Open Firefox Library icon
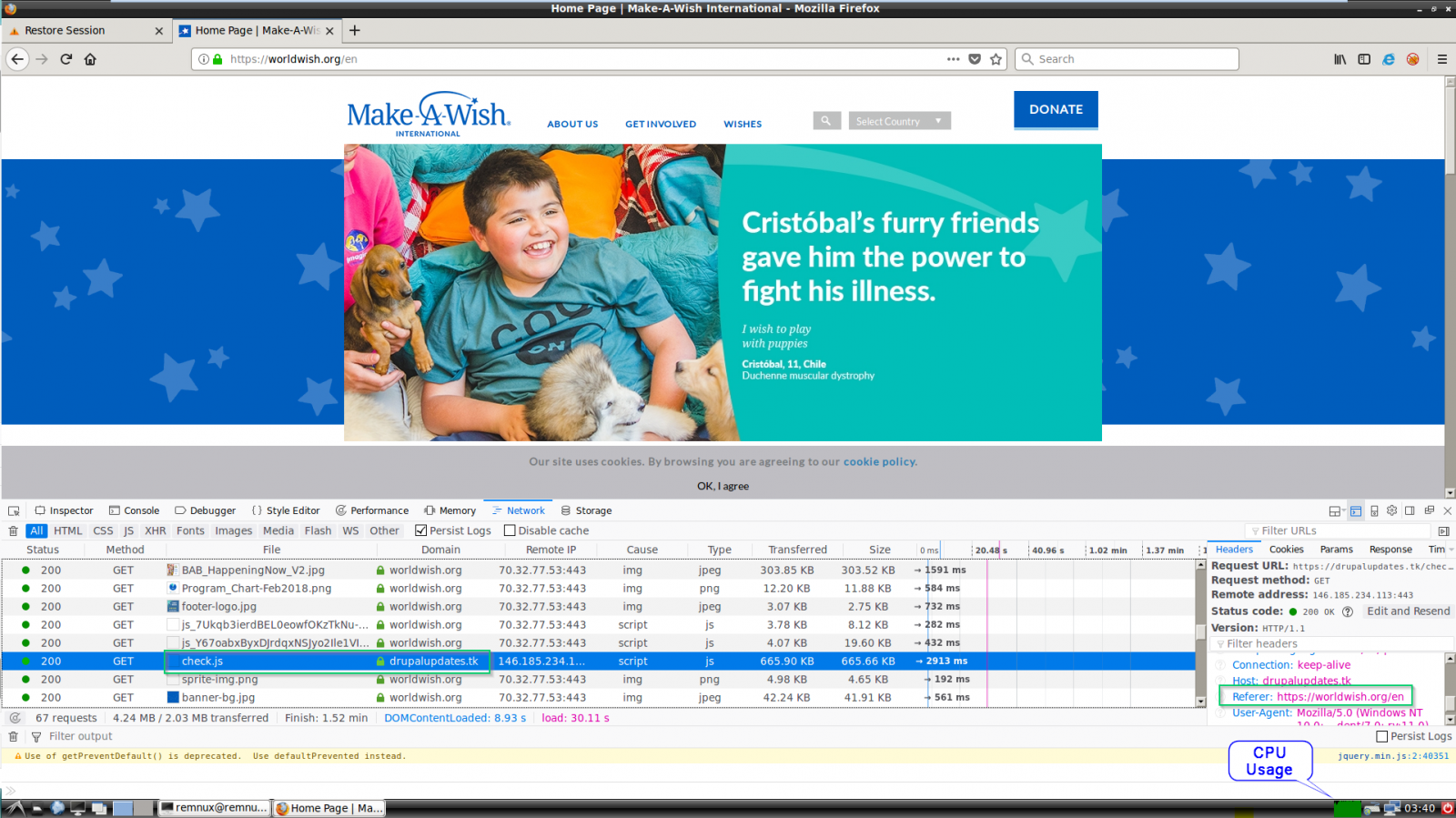 click(1340, 59)
